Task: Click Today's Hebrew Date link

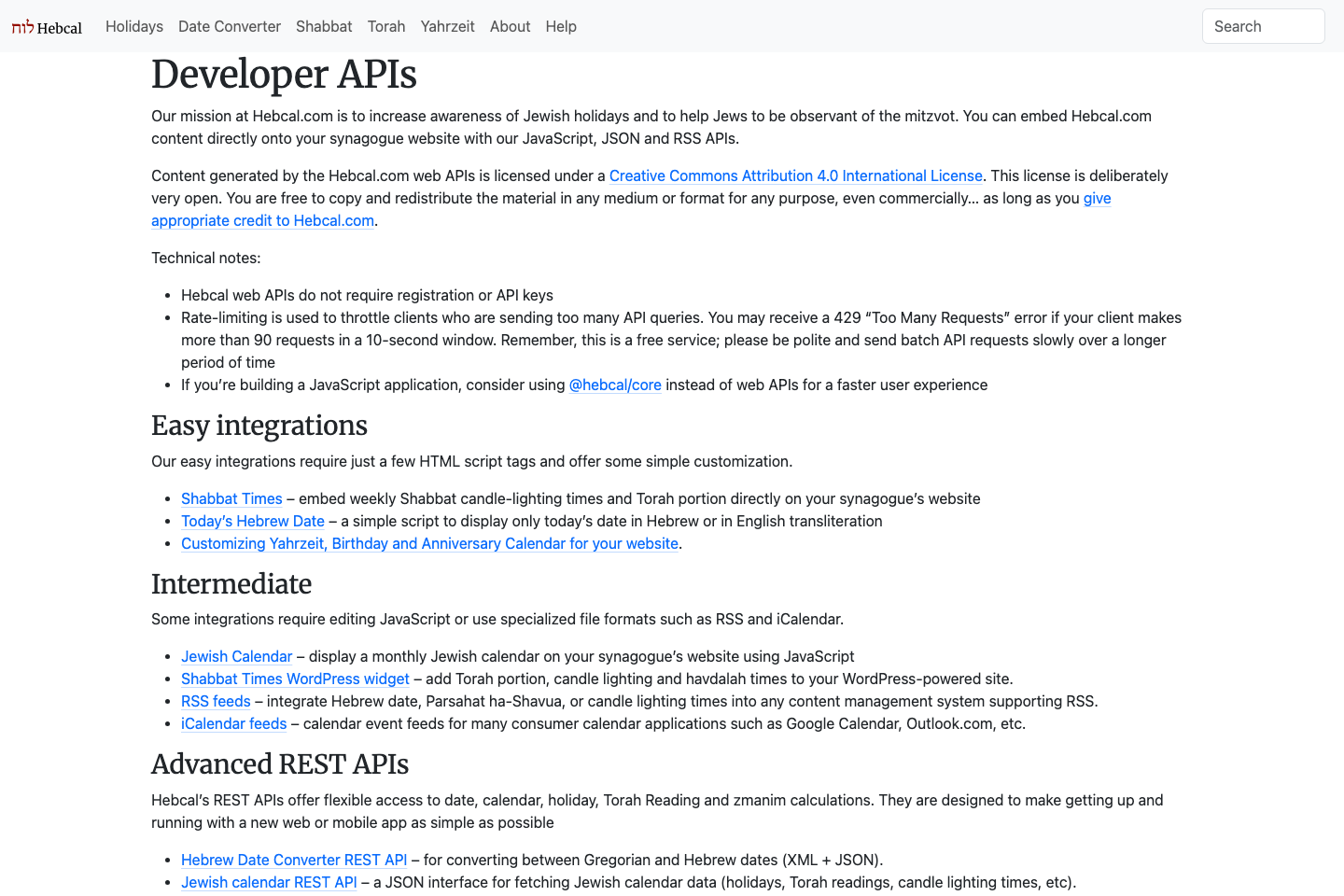Action: 253,521
